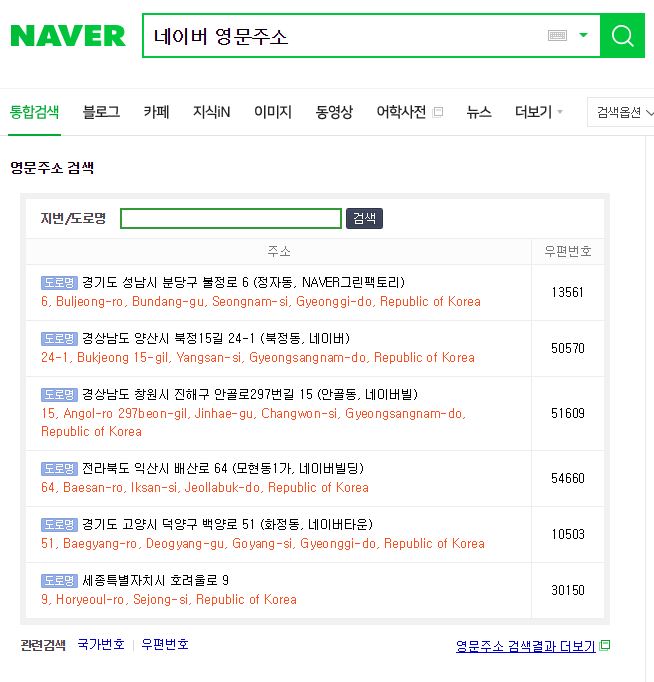Image resolution: width=654 pixels, height=682 pixels.
Task: Click the 지번/도로명 address input field
Action: [231, 218]
